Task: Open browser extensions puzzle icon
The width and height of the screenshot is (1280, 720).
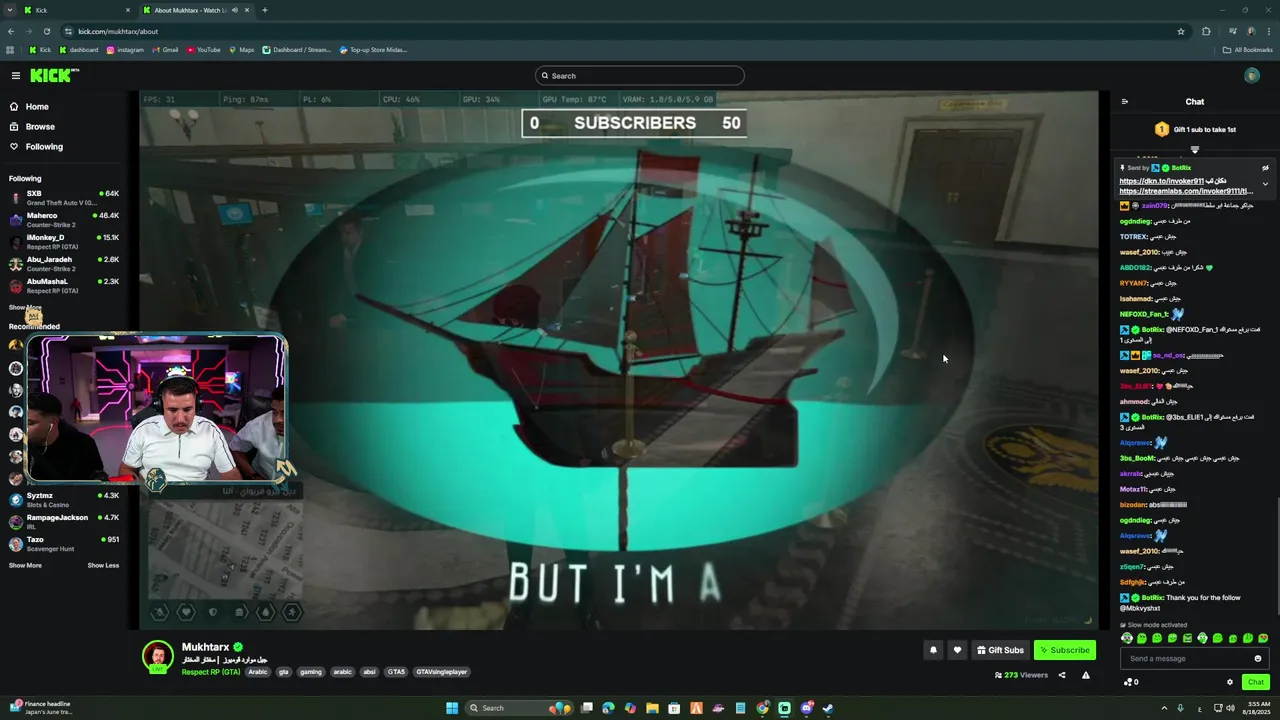Action: [1206, 31]
